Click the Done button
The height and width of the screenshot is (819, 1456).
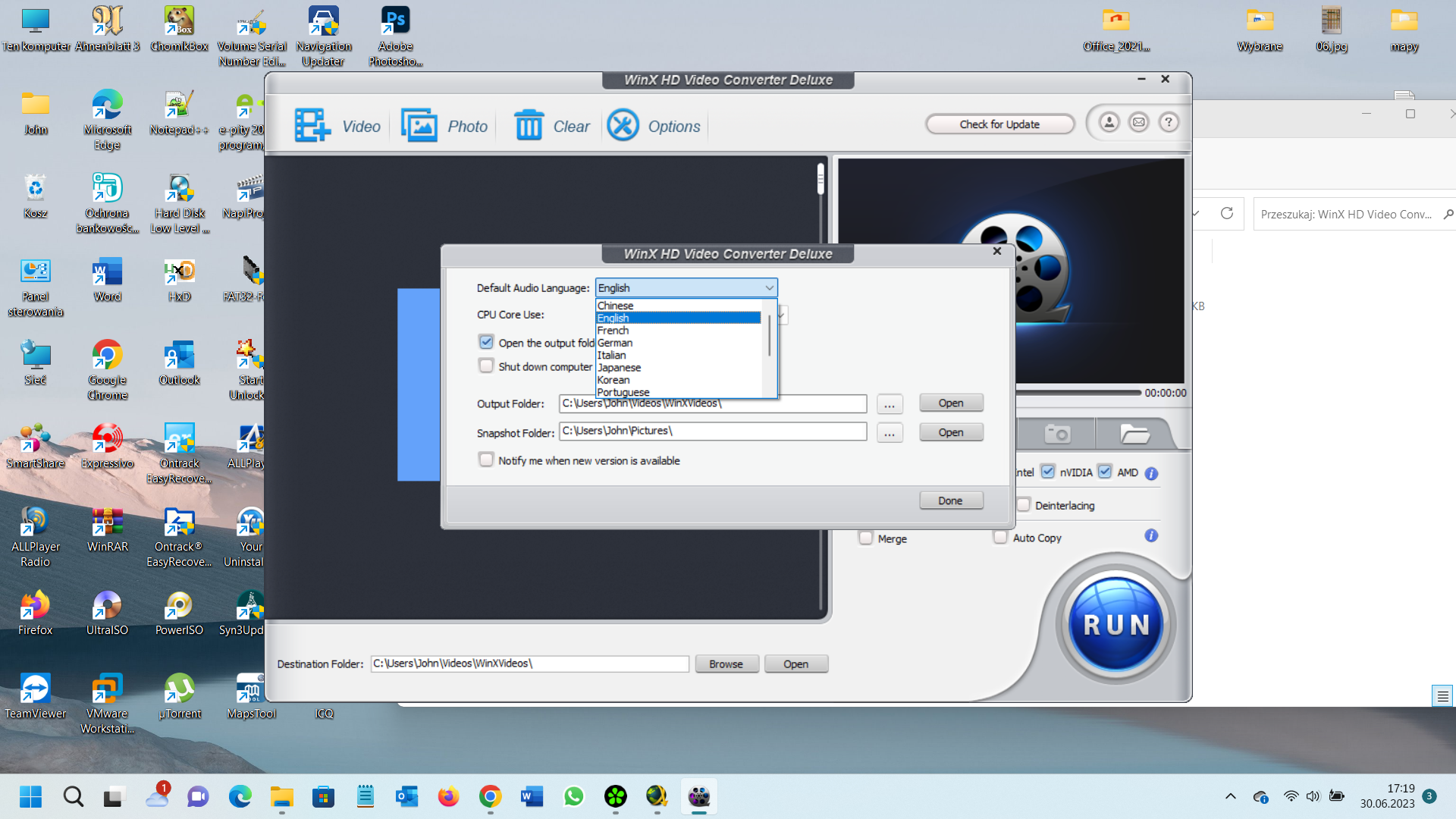951,500
